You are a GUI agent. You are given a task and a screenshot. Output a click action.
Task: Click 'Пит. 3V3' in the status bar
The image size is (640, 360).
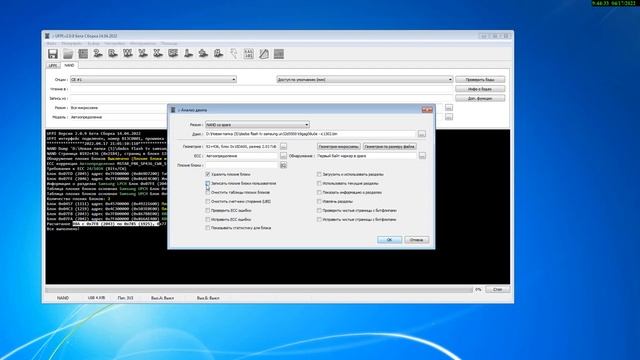(x=125, y=298)
